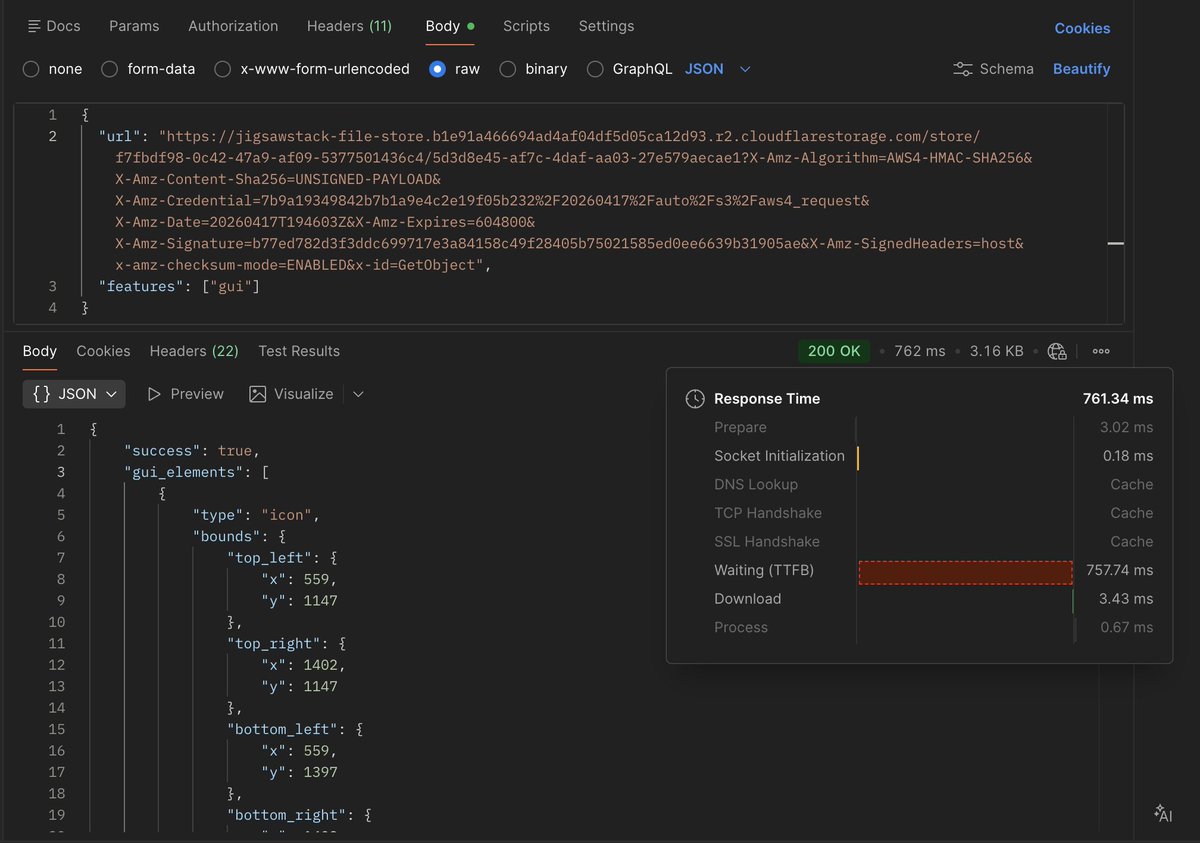
Task: Select the GraphQL body type
Action: pyautogui.click(x=595, y=69)
